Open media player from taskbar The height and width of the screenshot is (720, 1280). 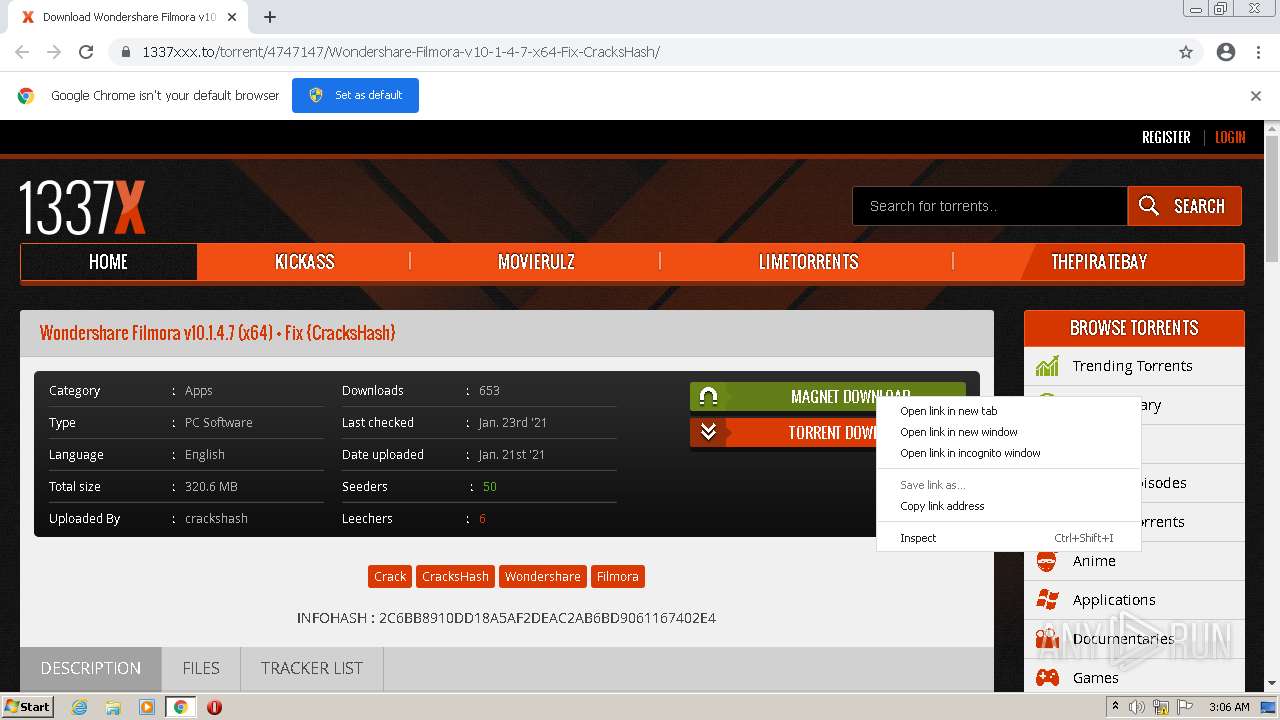click(x=147, y=707)
